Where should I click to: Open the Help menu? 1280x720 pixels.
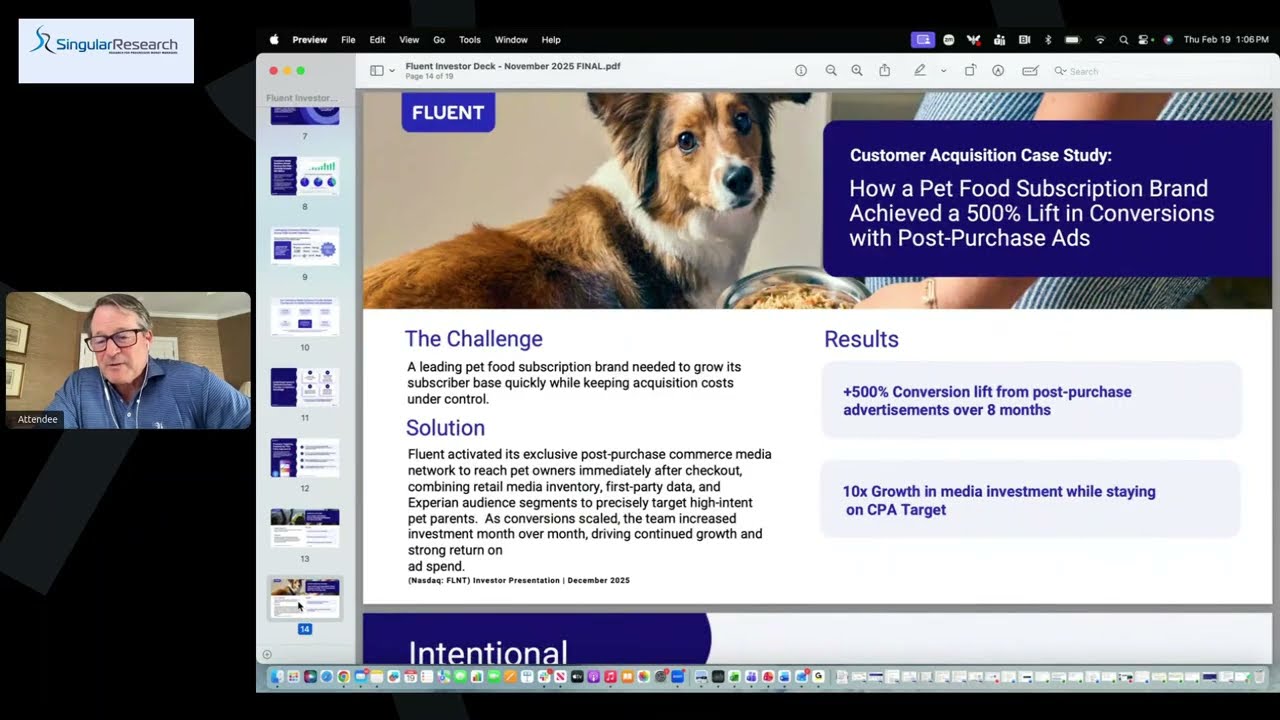tap(551, 40)
